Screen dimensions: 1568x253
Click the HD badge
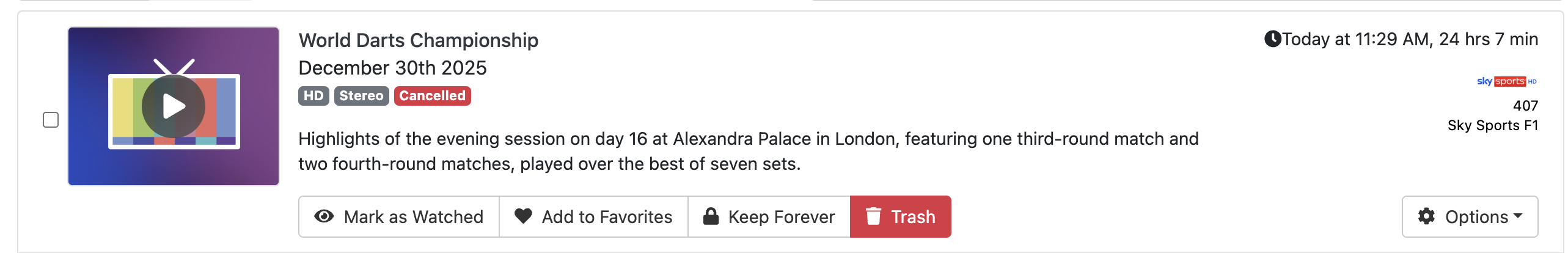[x=313, y=96]
